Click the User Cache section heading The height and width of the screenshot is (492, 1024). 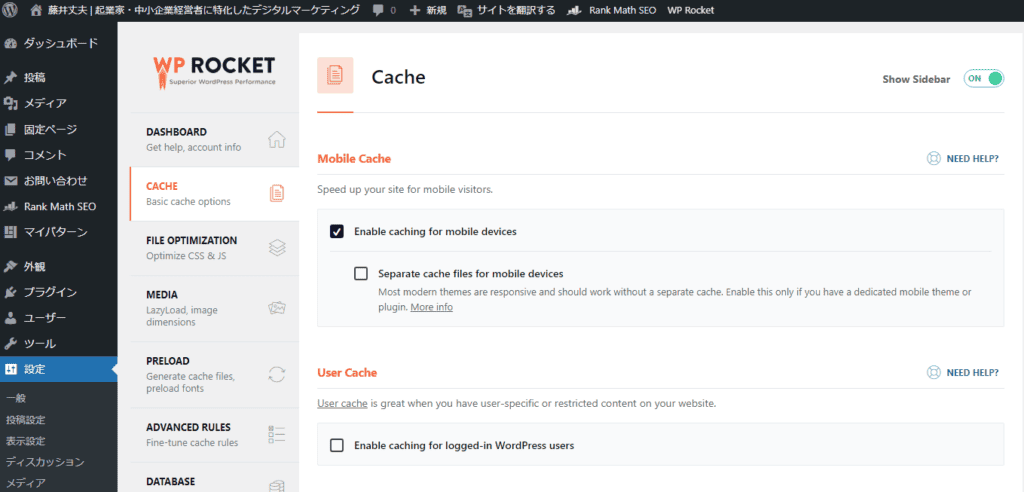point(347,372)
